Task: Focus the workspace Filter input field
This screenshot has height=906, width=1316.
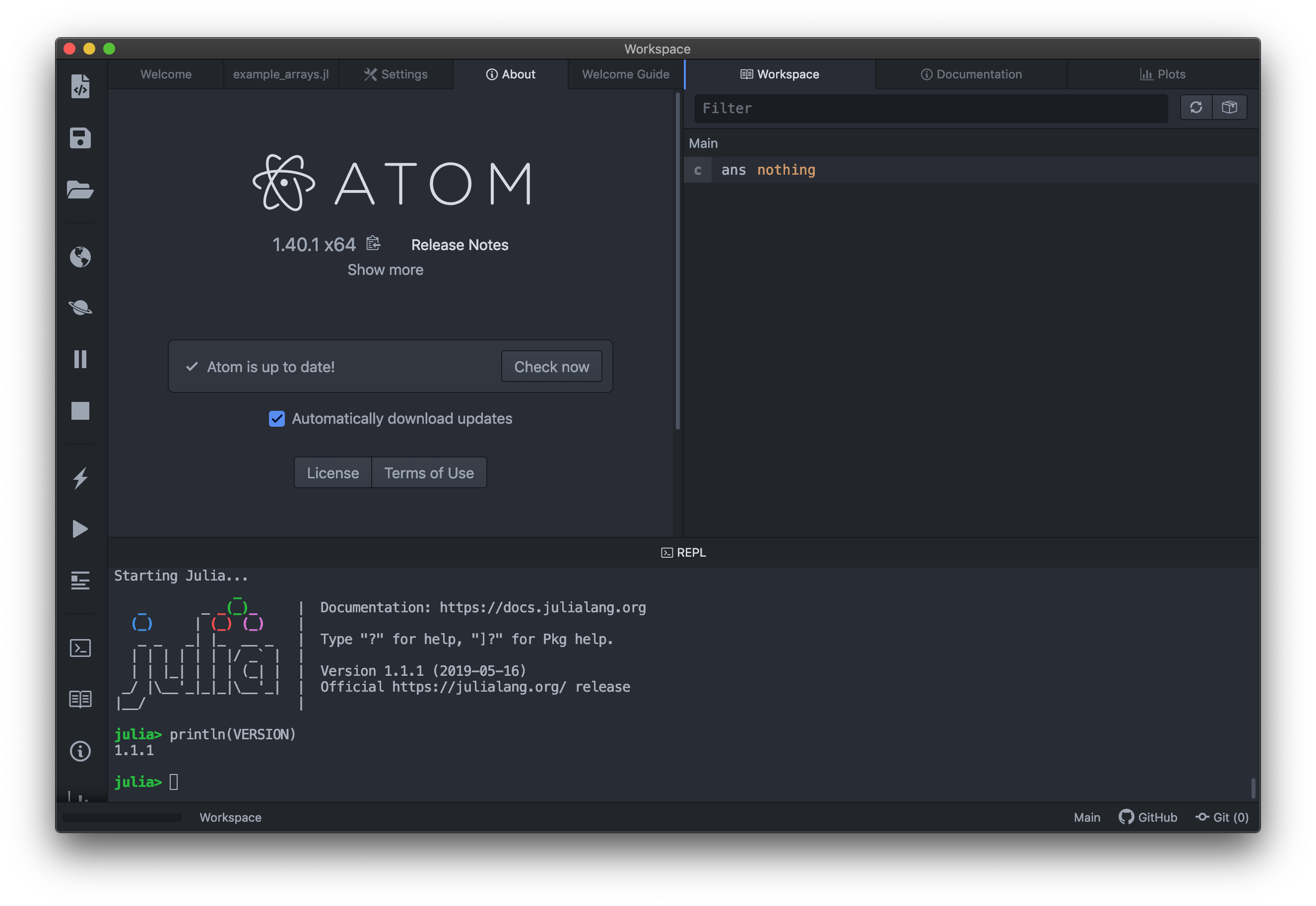Action: click(x=931, y=108)
